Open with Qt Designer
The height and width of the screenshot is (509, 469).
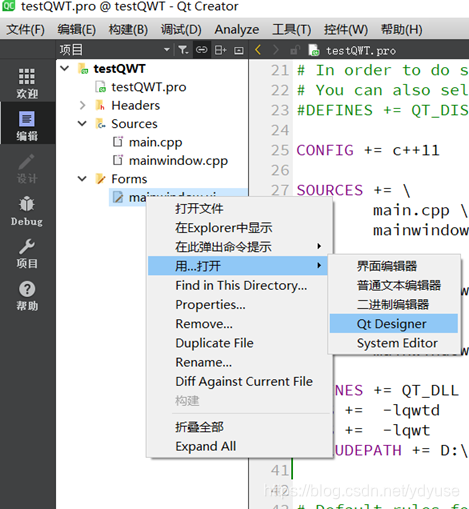pyautogui.click(x=394, y=323)
